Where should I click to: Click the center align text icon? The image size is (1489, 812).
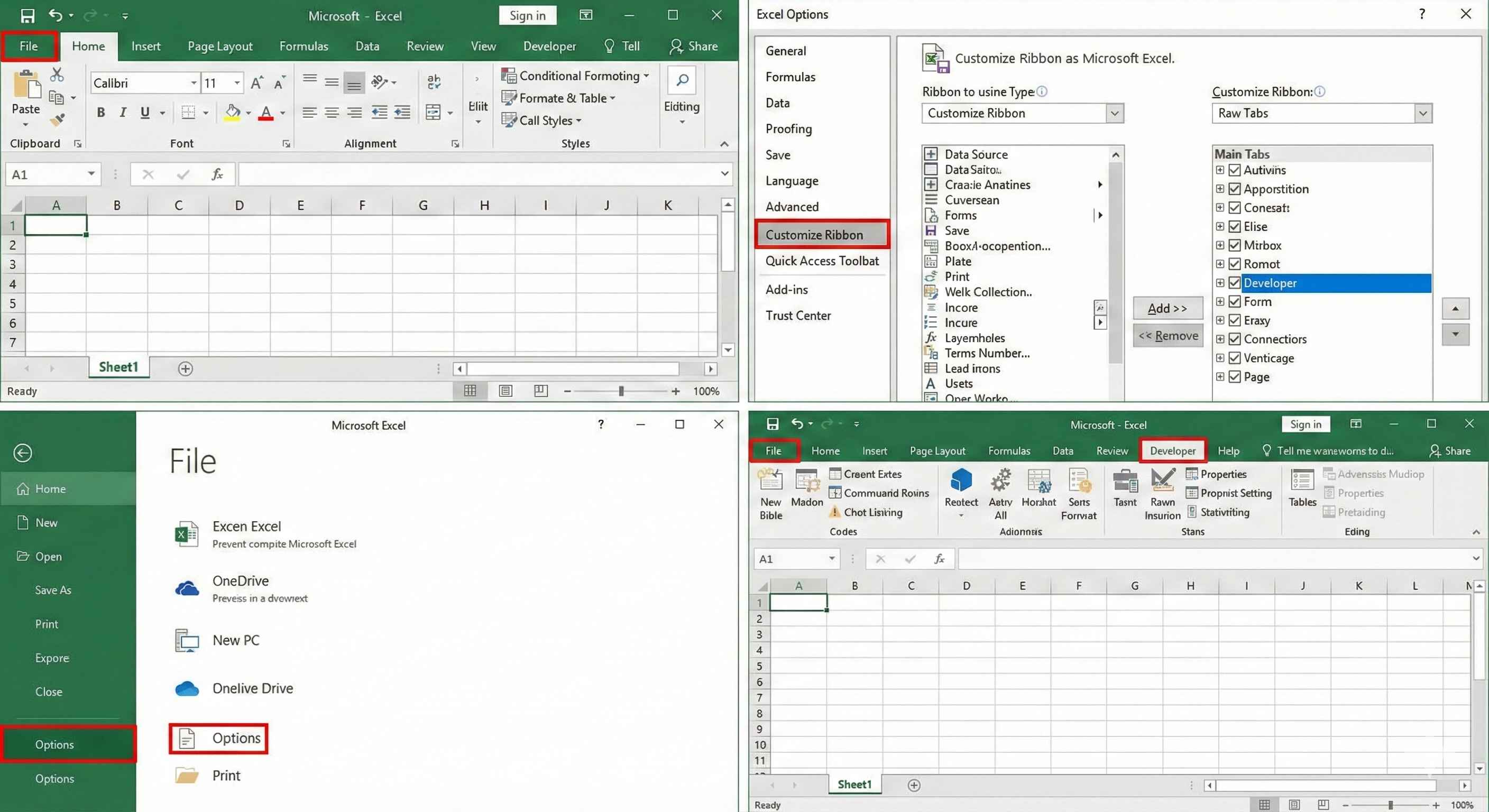coord(332,112)
